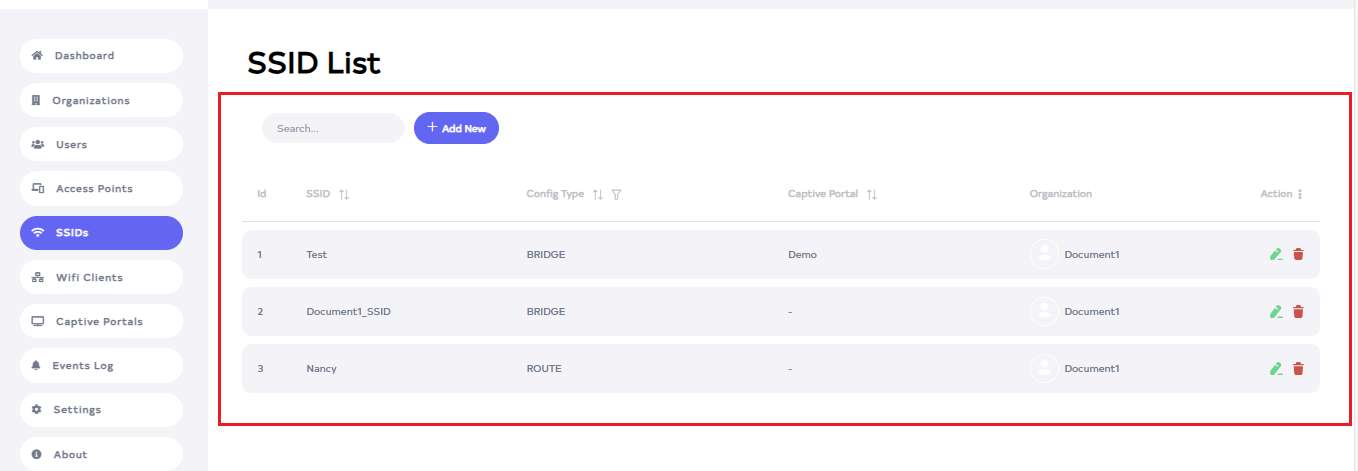Image resolution: width=1358 pixels, height=471 pixels.
Task: Navigate to Captive Portals section
Action: point(101,322)
